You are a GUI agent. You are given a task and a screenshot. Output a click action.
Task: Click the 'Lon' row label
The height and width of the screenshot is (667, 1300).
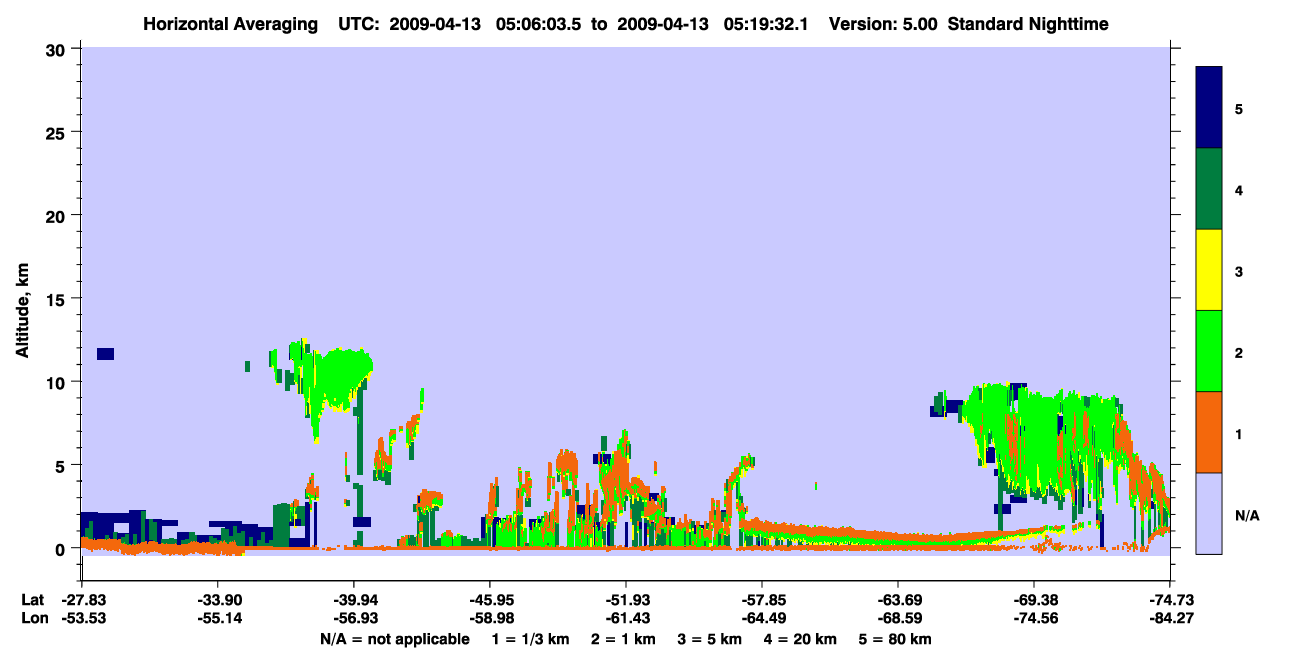pos(33,619)
